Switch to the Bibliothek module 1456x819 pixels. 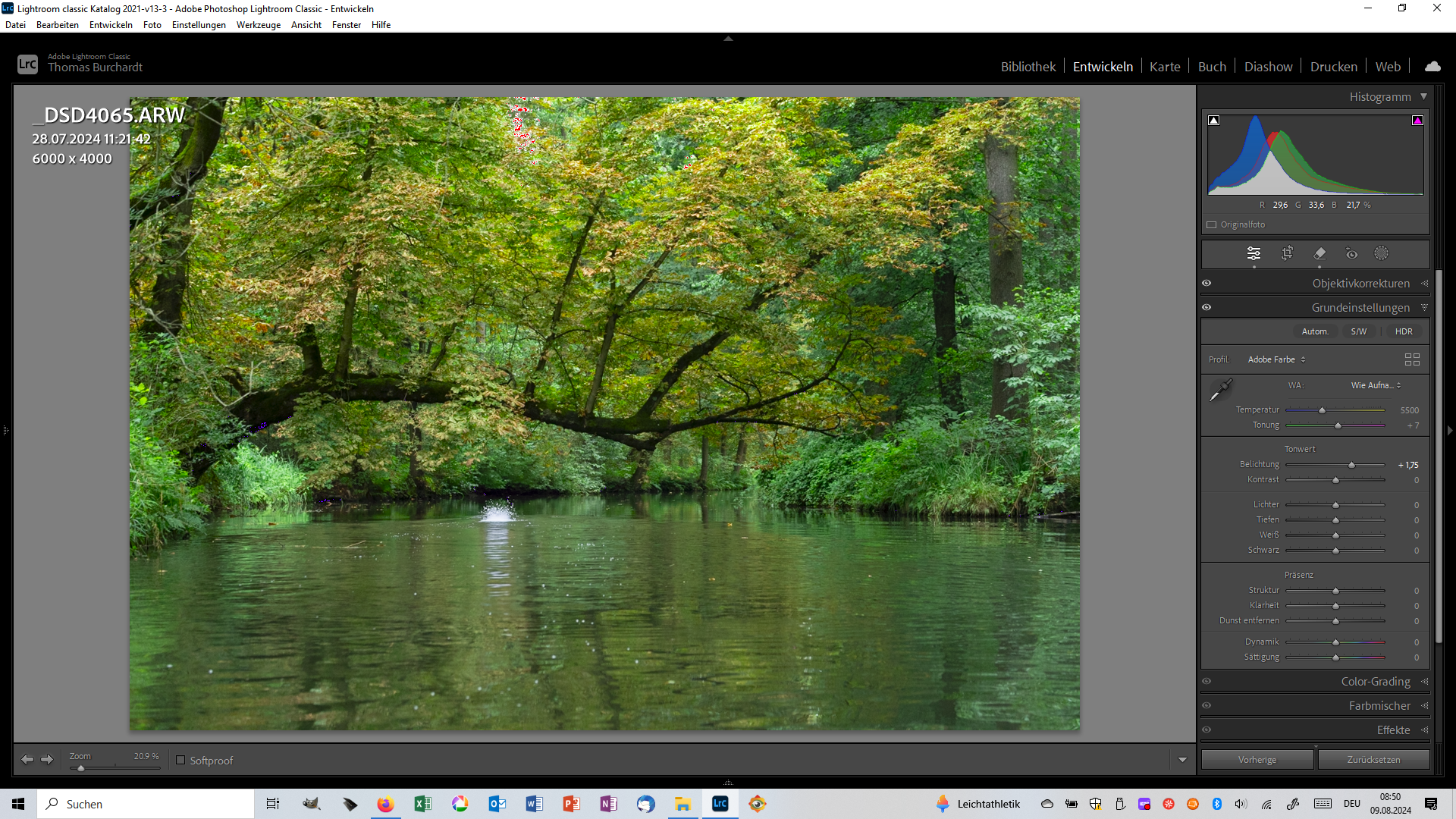[1028, 67]
